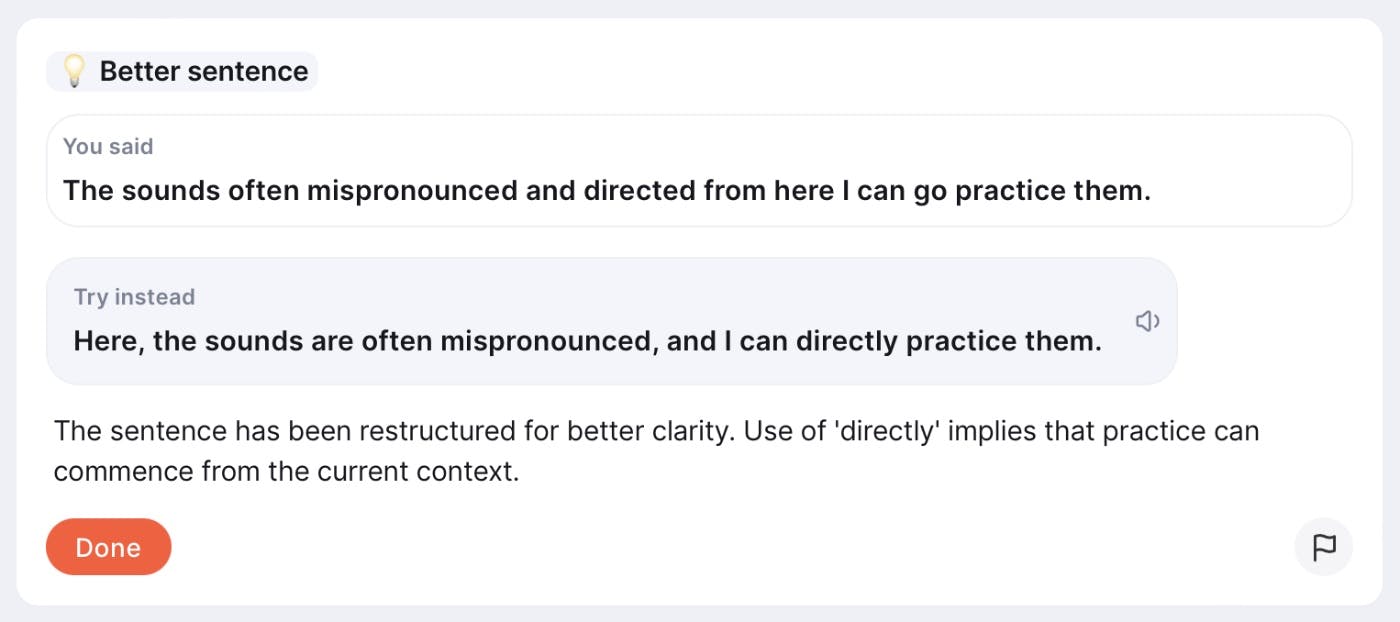Click the "Try instead" label
The height and width of the screenshot is (622, 1400).
[134, 297]
